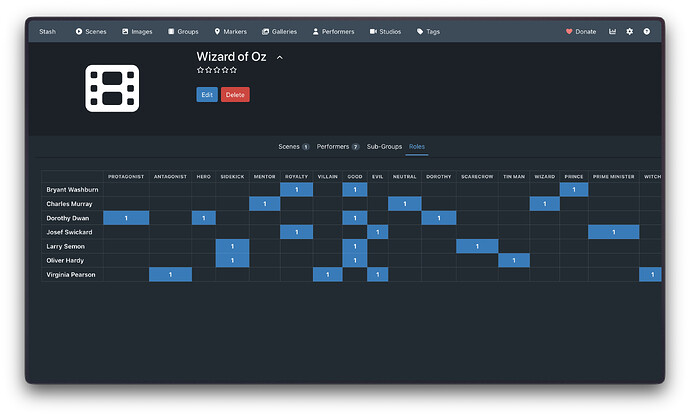
Task: Click the ANTAGONIST column header
Action: (170, 177)
